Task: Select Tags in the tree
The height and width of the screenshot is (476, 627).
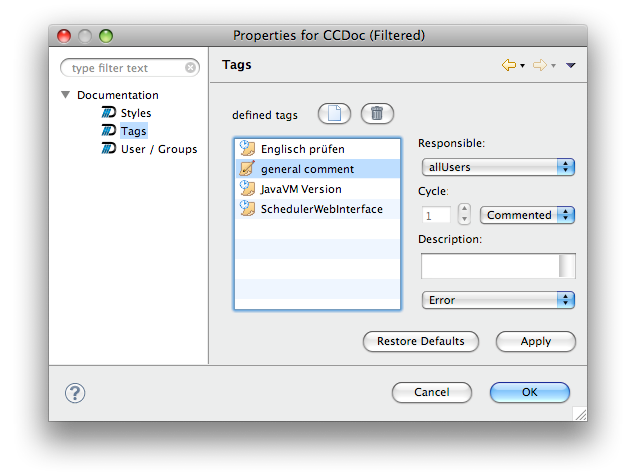Action: click(x=134, y=131)
